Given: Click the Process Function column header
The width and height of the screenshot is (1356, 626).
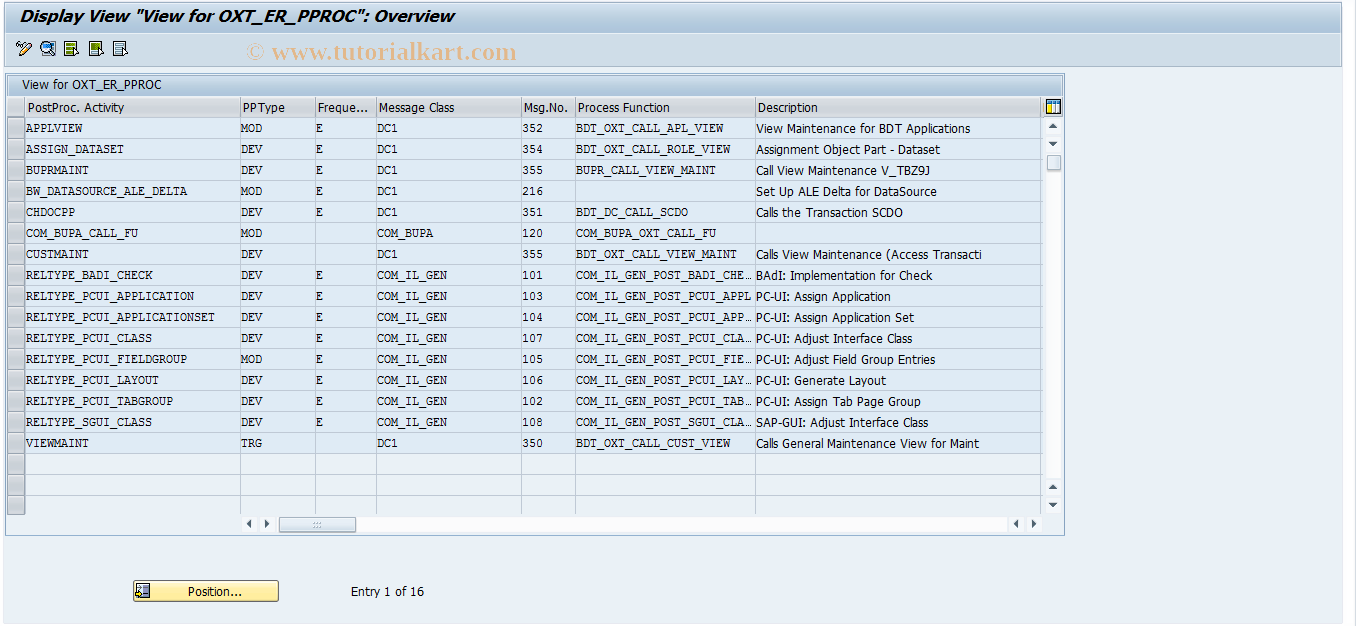Looking at the screenshot, I should tap(665, 107).
